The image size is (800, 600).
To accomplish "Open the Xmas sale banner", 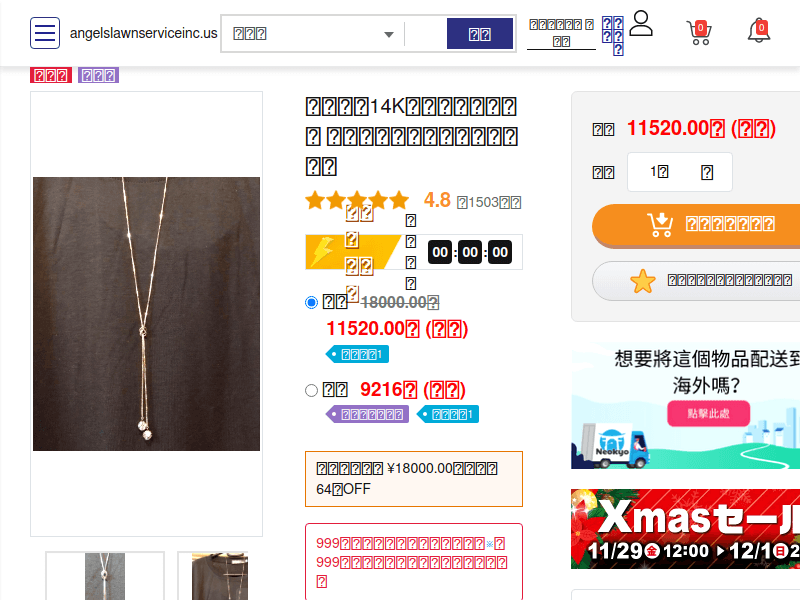I will pos(685,529).
